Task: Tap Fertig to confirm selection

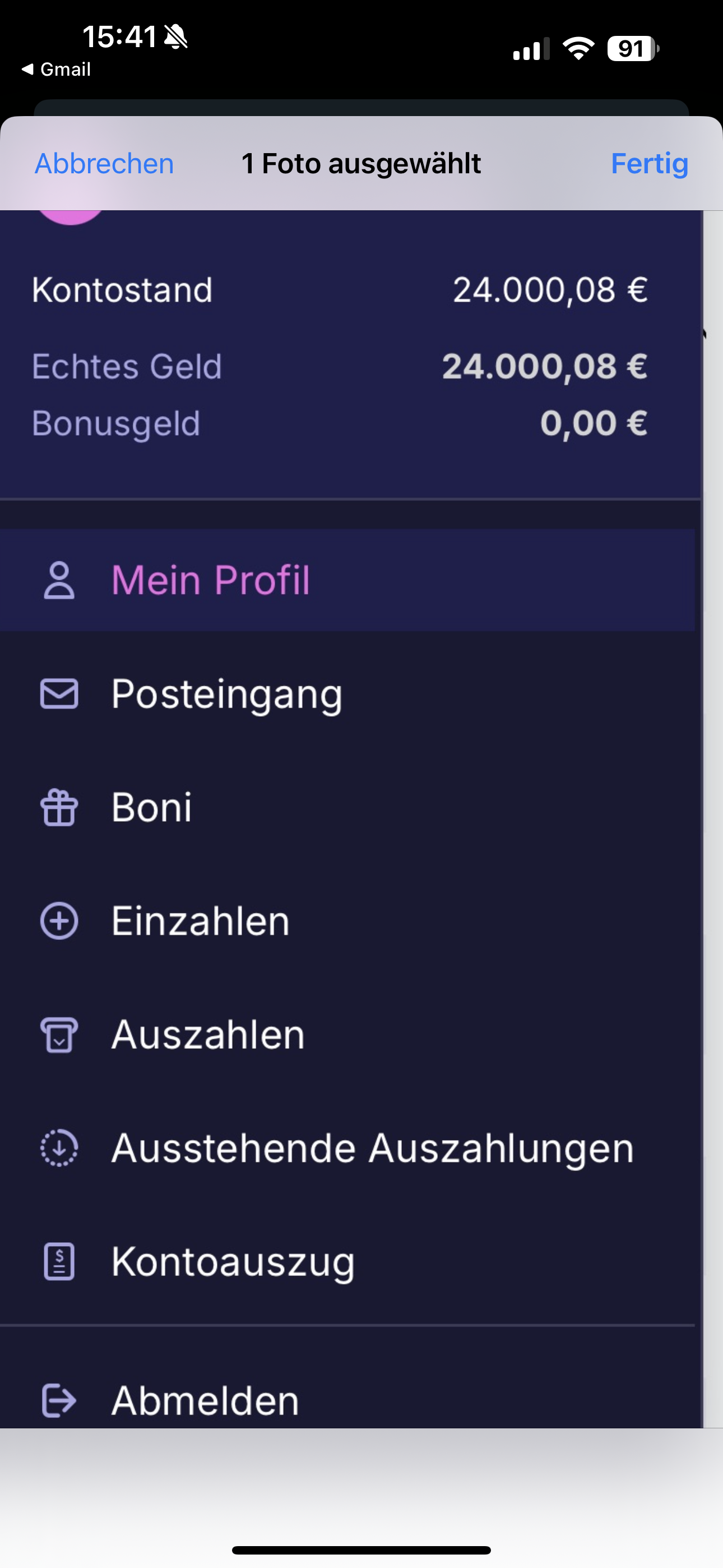Action: coord(649,164)
